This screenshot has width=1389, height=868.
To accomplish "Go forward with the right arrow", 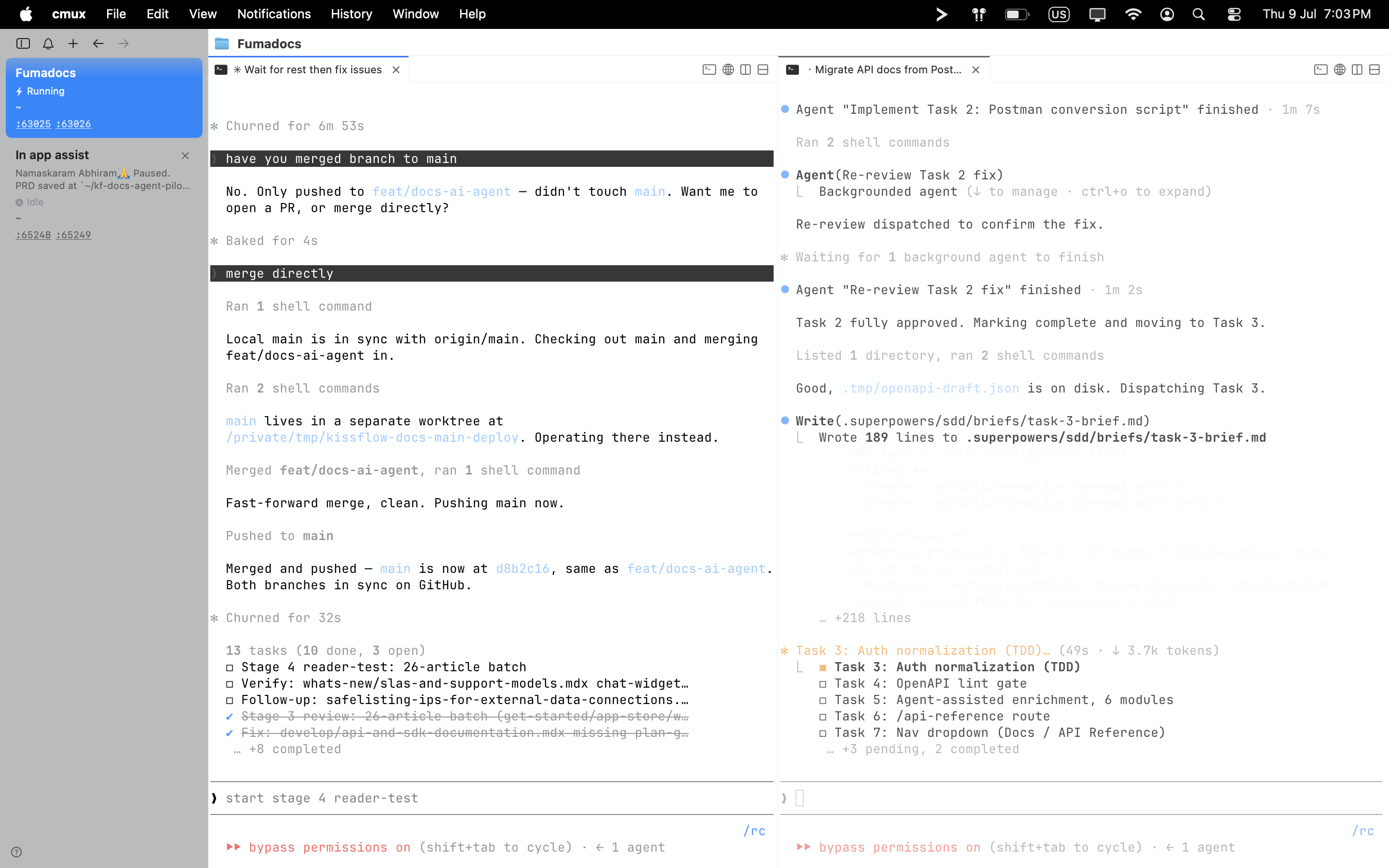I will 123,43.
